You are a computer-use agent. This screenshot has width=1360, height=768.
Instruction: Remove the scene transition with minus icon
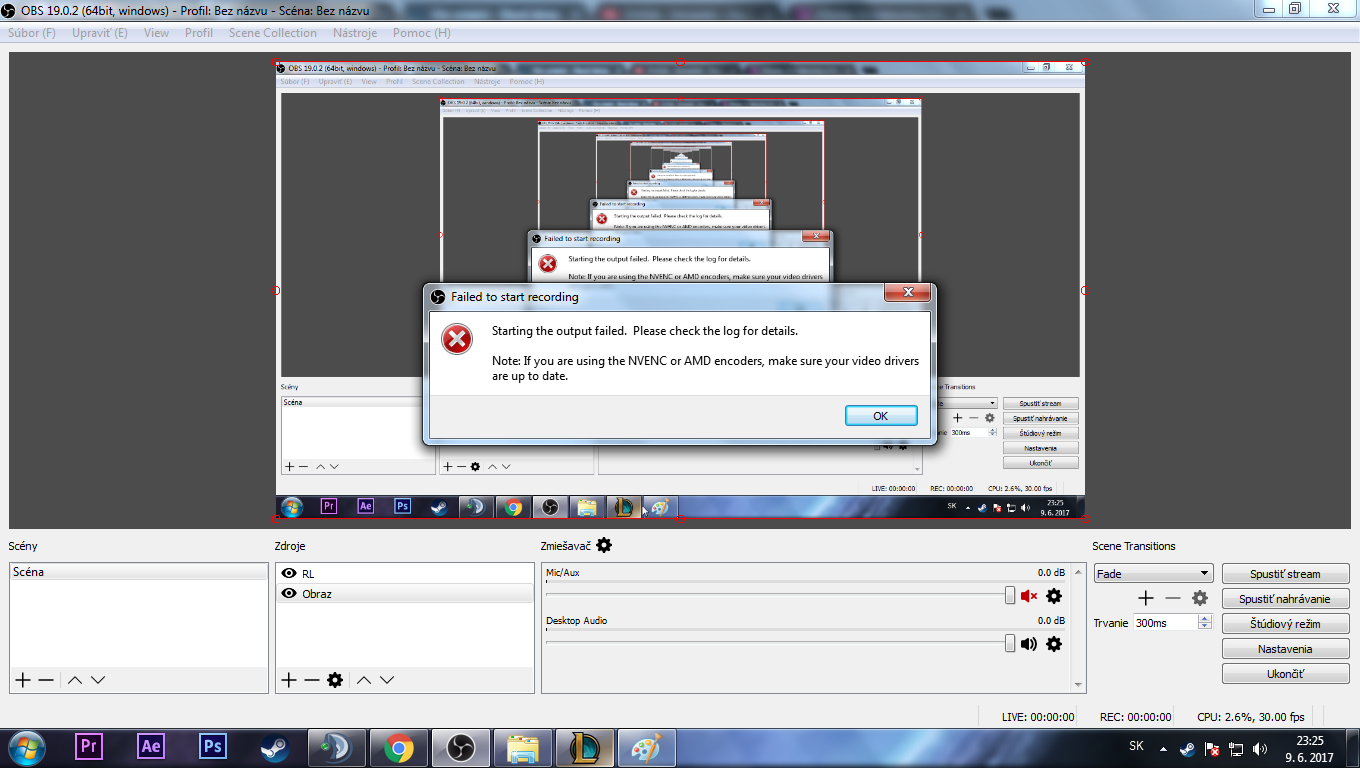tap(1173, 598)
